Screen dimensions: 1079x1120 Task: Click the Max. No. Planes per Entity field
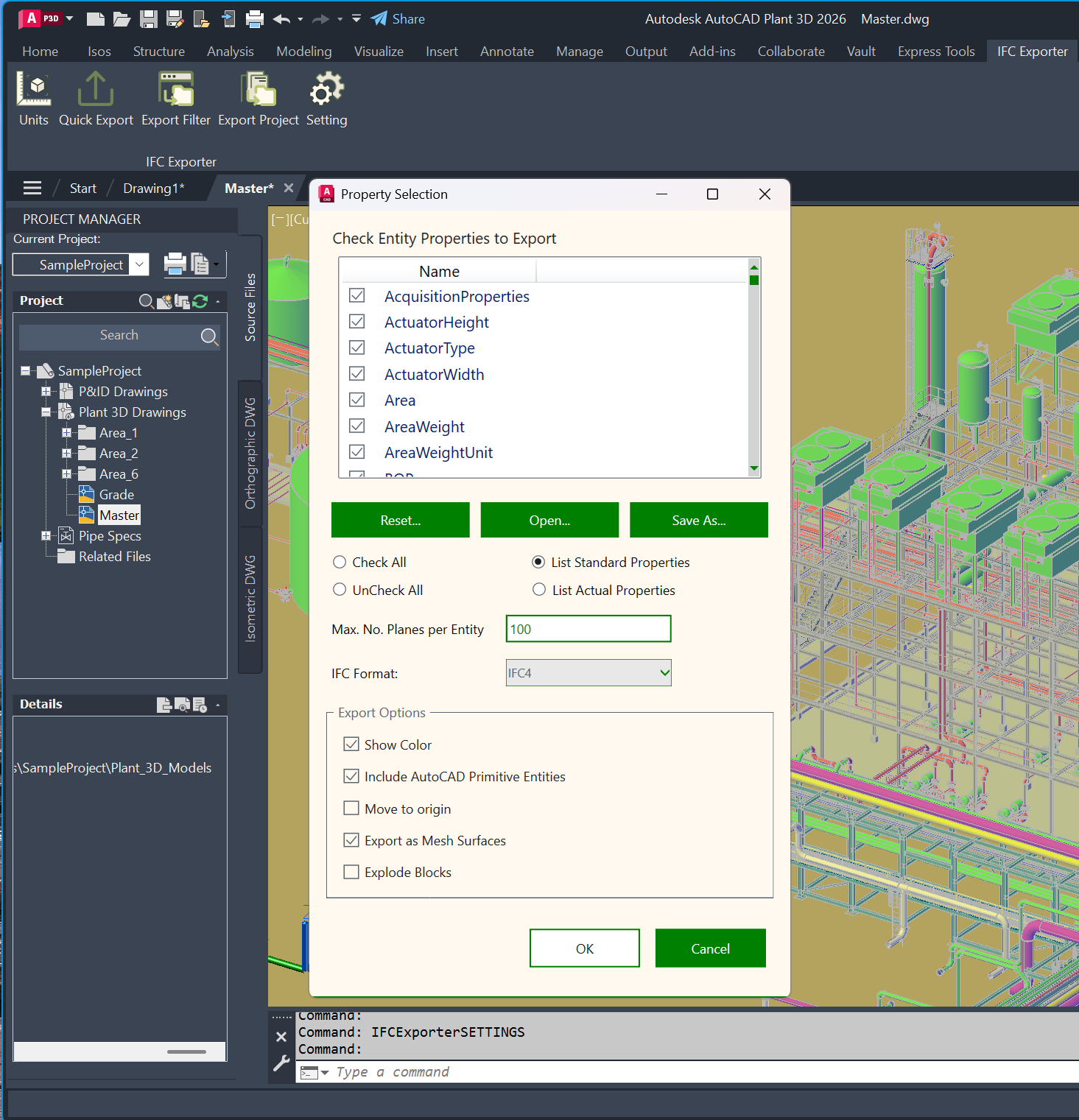click(588, 630)
